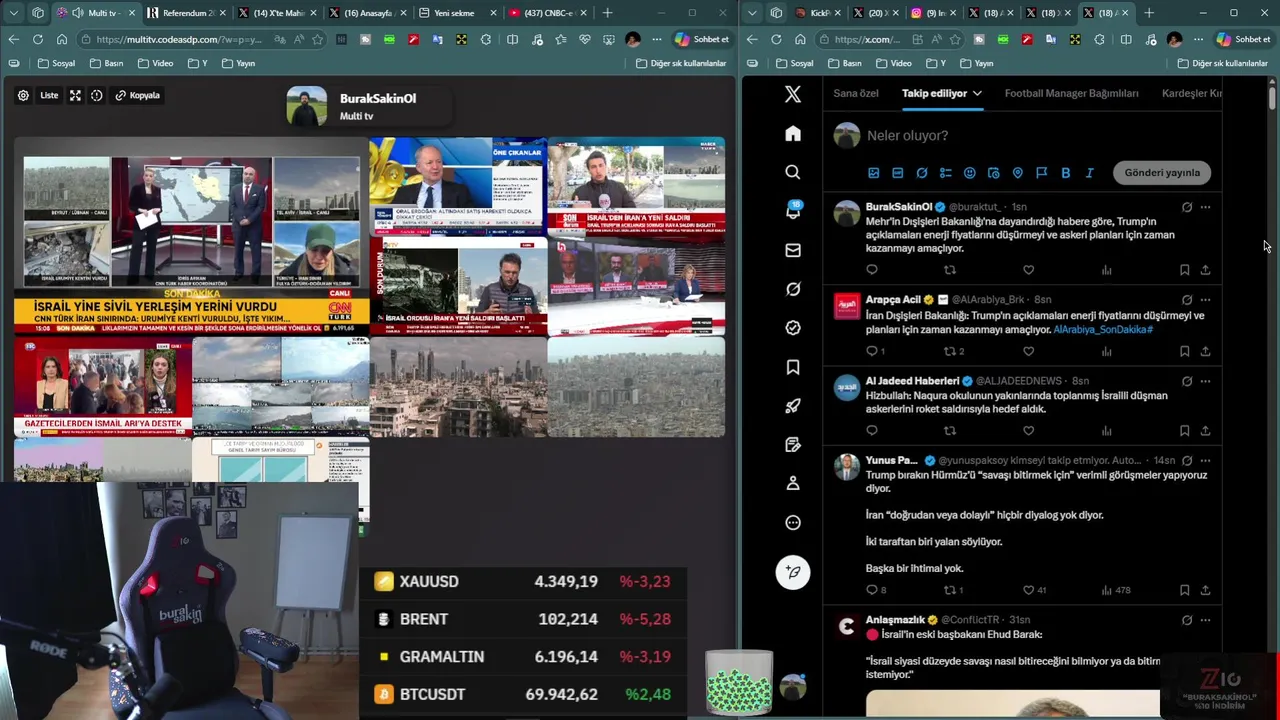Click Sohbet et Copilot button in left browser

(x=702, y=39)
